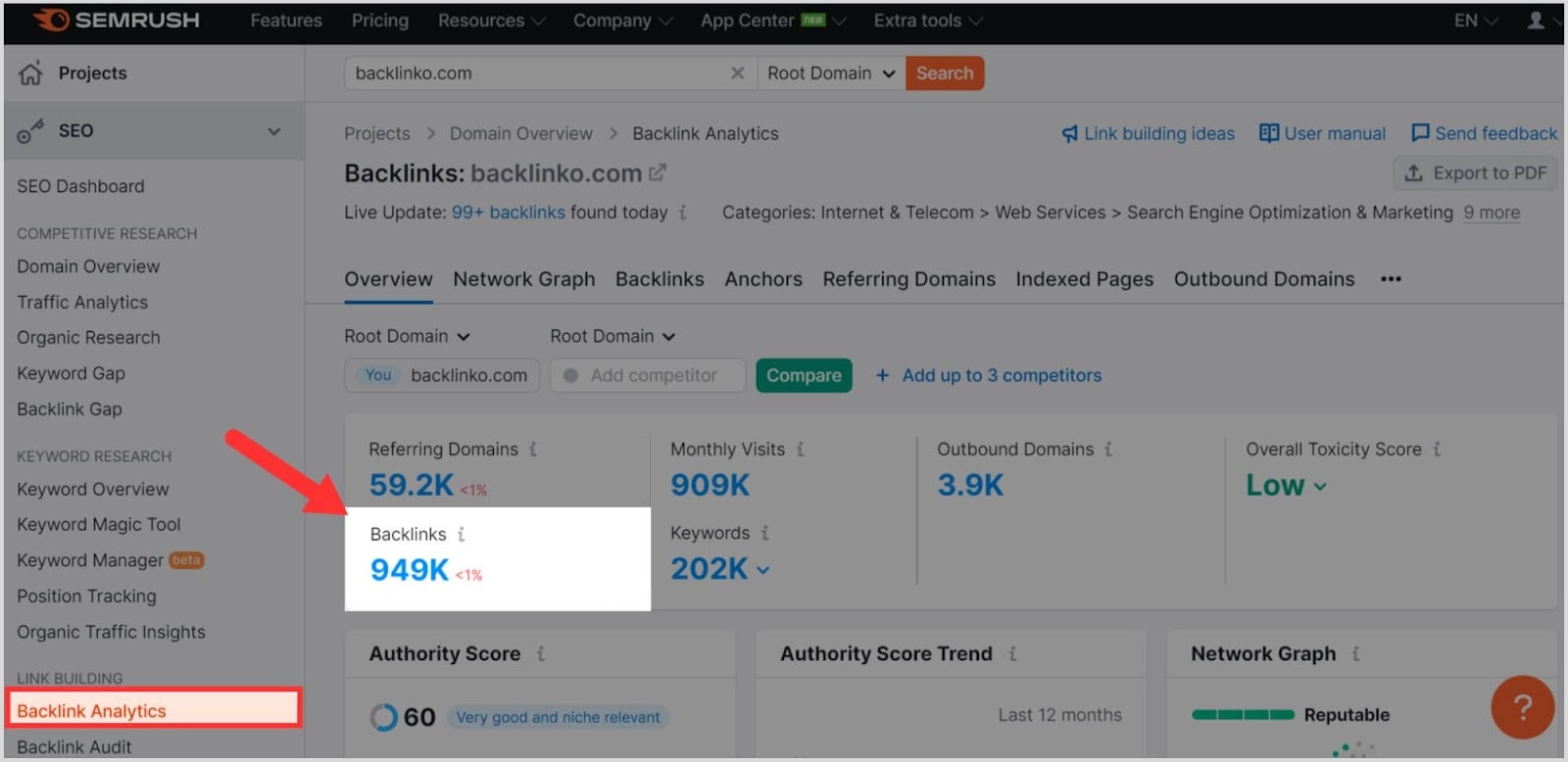Open the more tabs ellipsis menu
Viewport: 1568px width, 762px height.
point(1391,279)
